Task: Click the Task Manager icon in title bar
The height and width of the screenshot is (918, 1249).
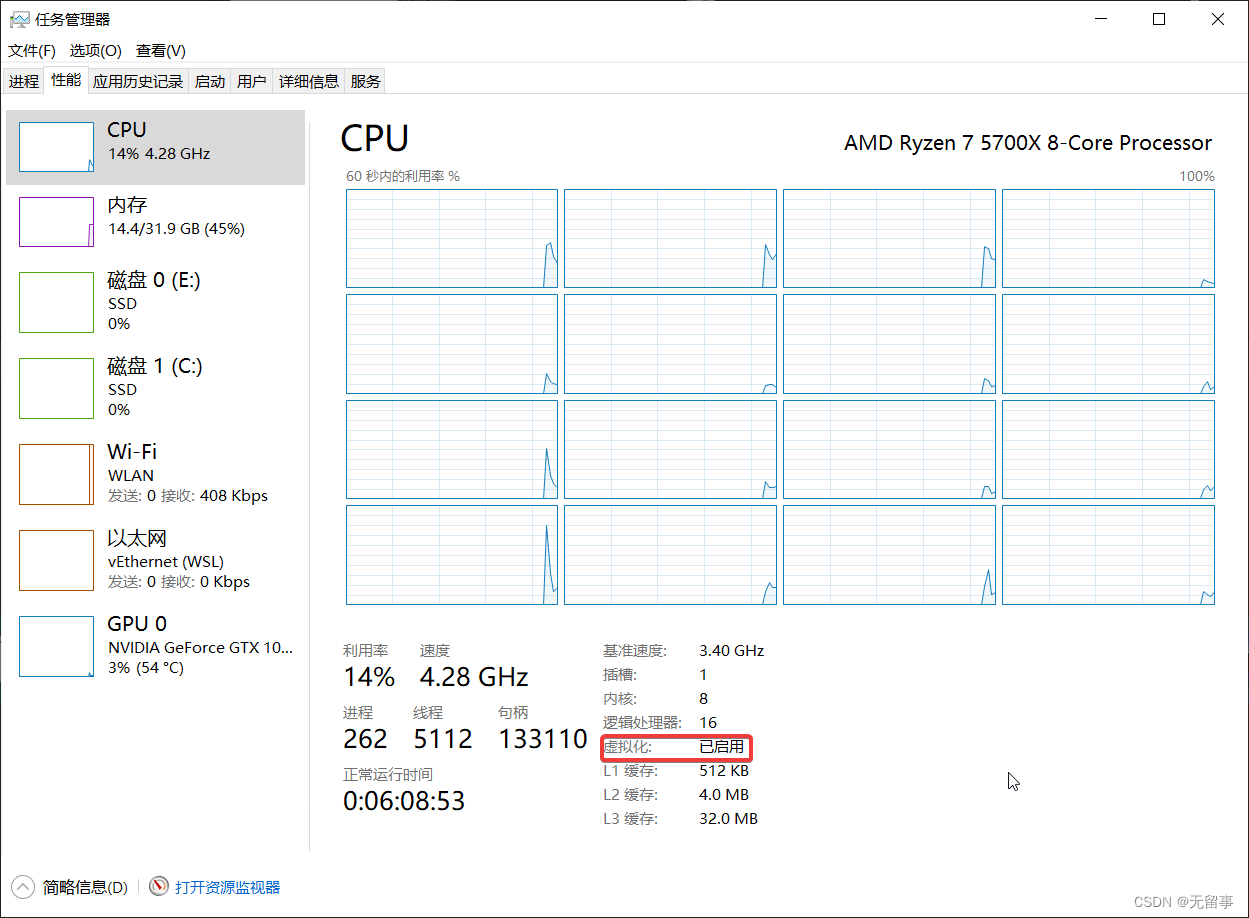Action: tap(19, 18)
